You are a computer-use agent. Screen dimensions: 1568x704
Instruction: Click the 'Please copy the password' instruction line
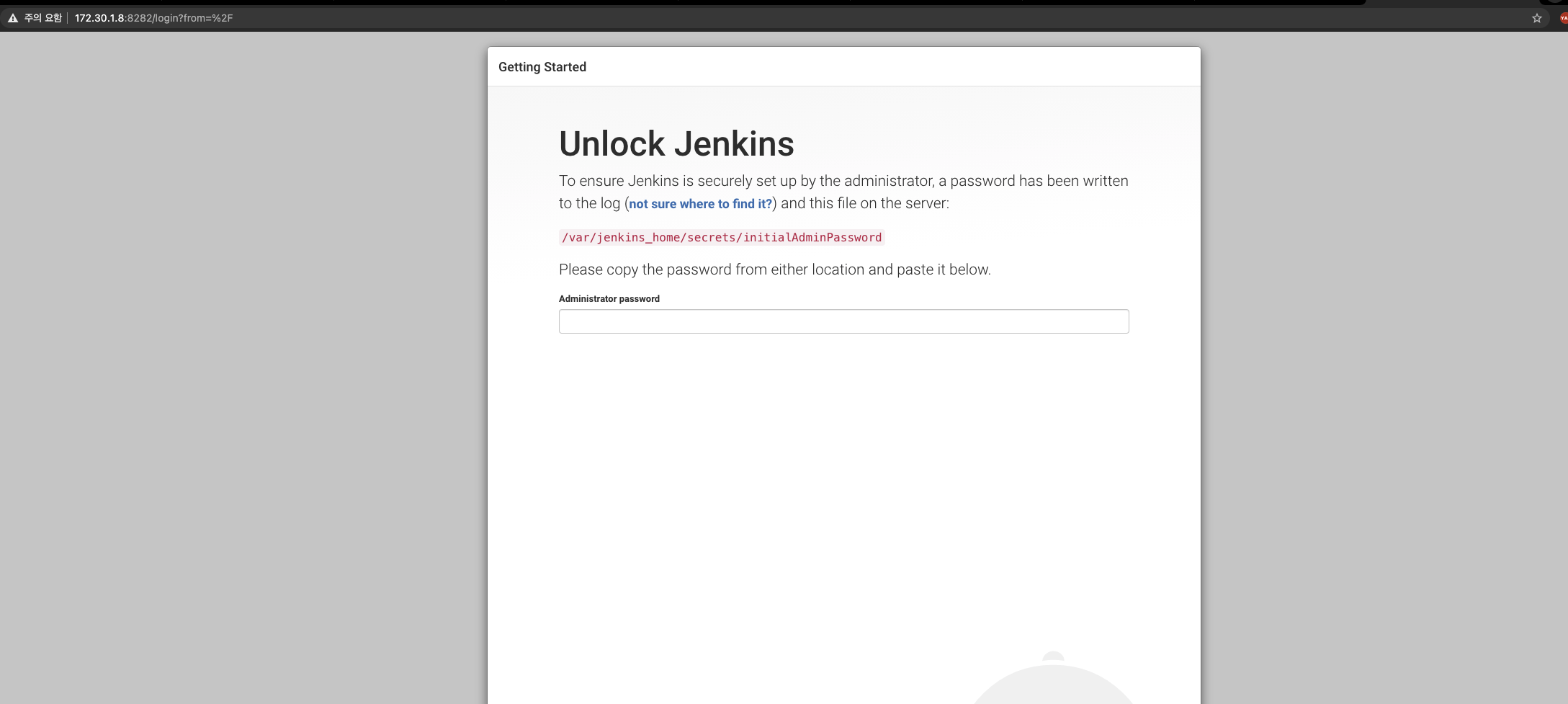click(774, 269)
